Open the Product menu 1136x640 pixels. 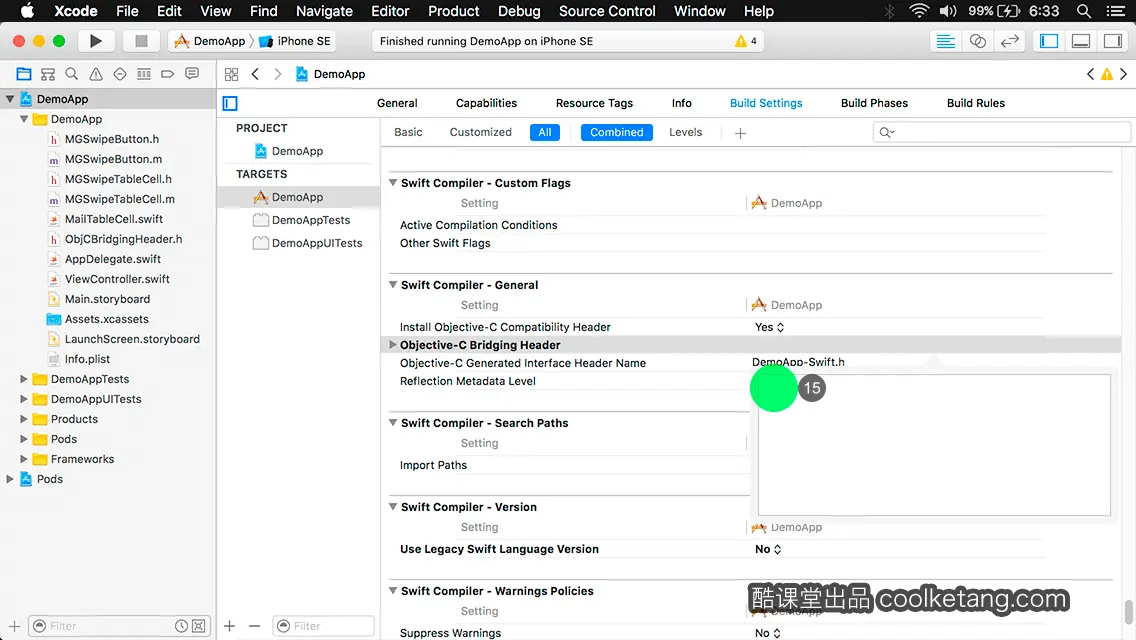[x=454, y=11]
